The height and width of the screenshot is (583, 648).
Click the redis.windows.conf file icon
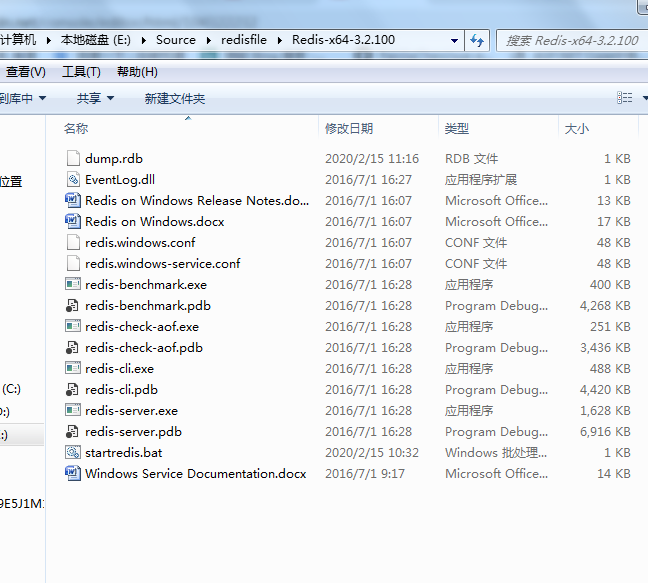coord(73,242)
